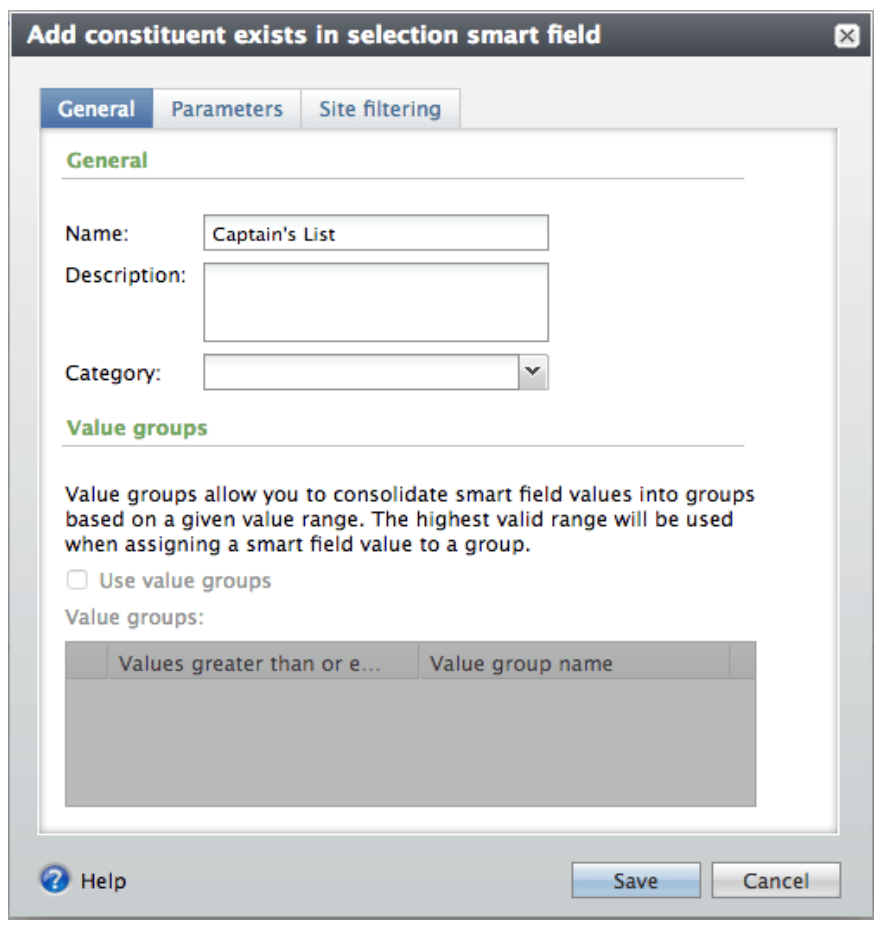Viewport: 890px width, 936px height.
Task: Expand the Category dropdown arrow
Action: point(533,372)
